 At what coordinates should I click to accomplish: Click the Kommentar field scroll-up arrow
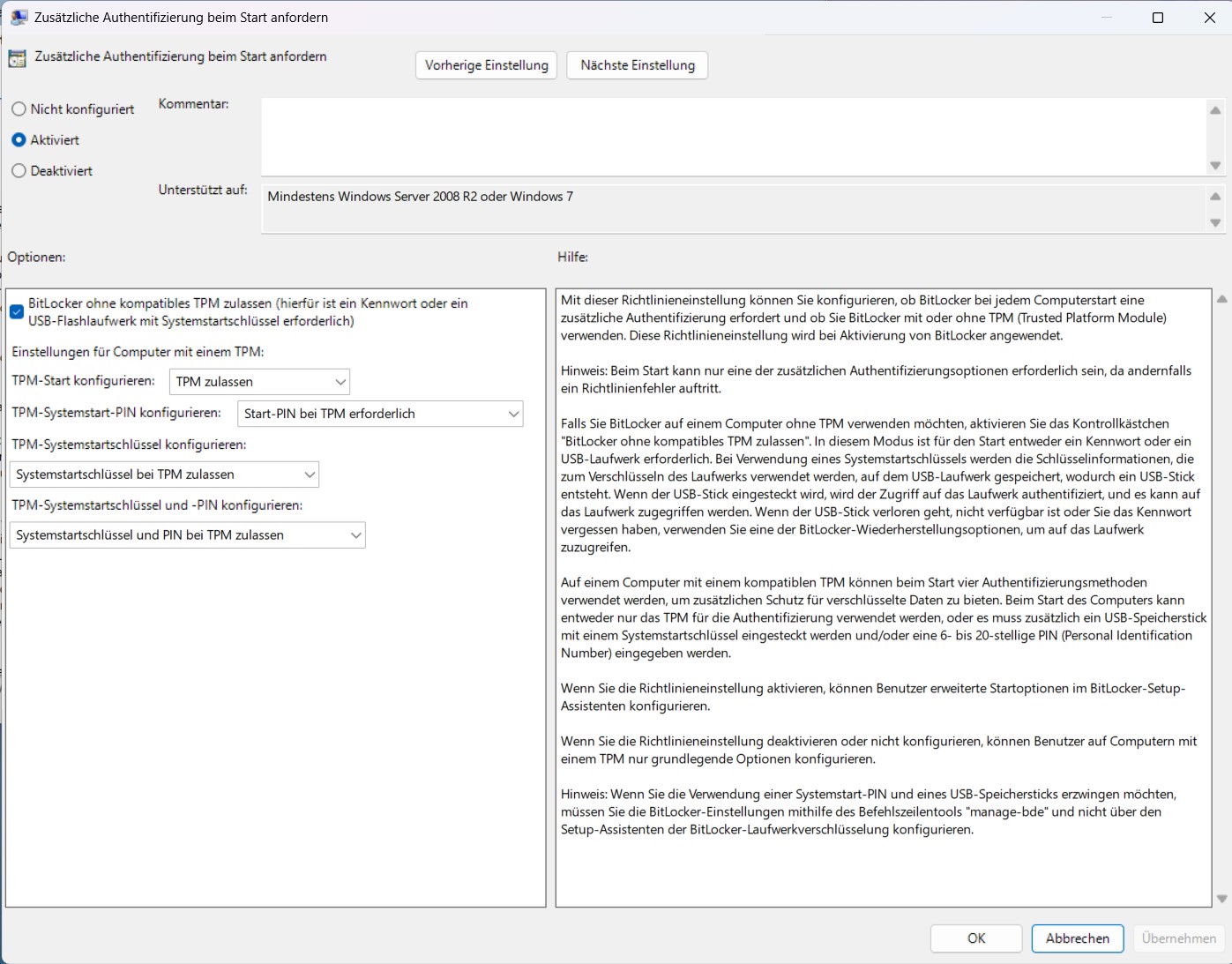[1215, 110]
